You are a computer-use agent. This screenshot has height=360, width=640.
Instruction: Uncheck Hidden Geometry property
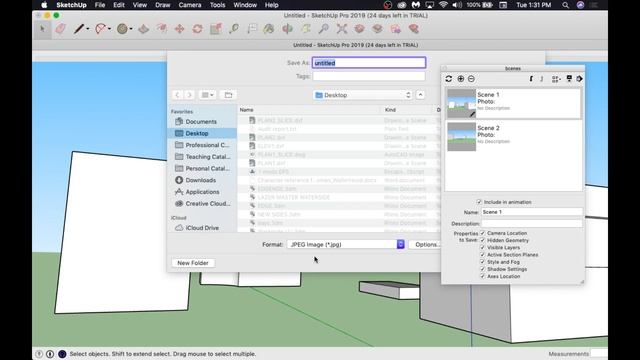(482, 240)
